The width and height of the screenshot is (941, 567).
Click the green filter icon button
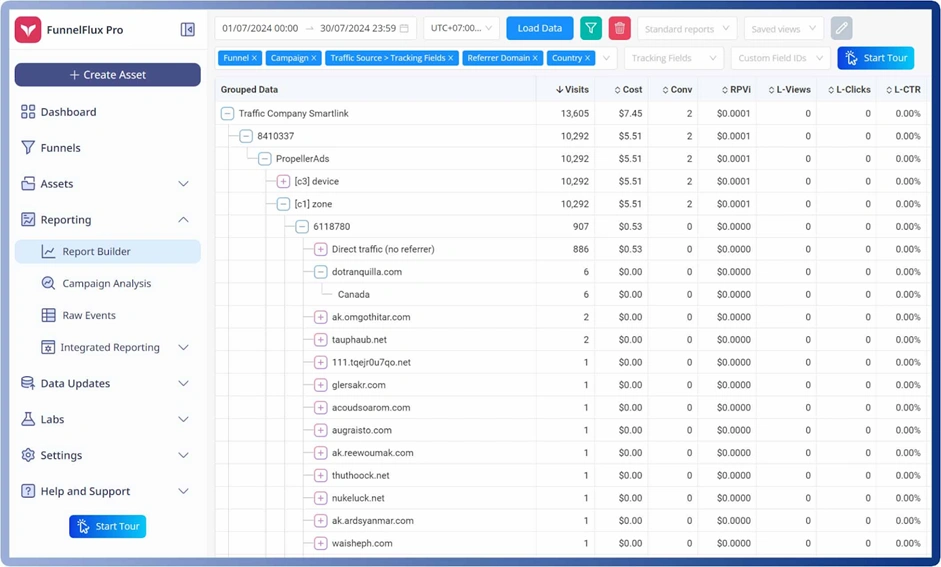click(591, 28)
